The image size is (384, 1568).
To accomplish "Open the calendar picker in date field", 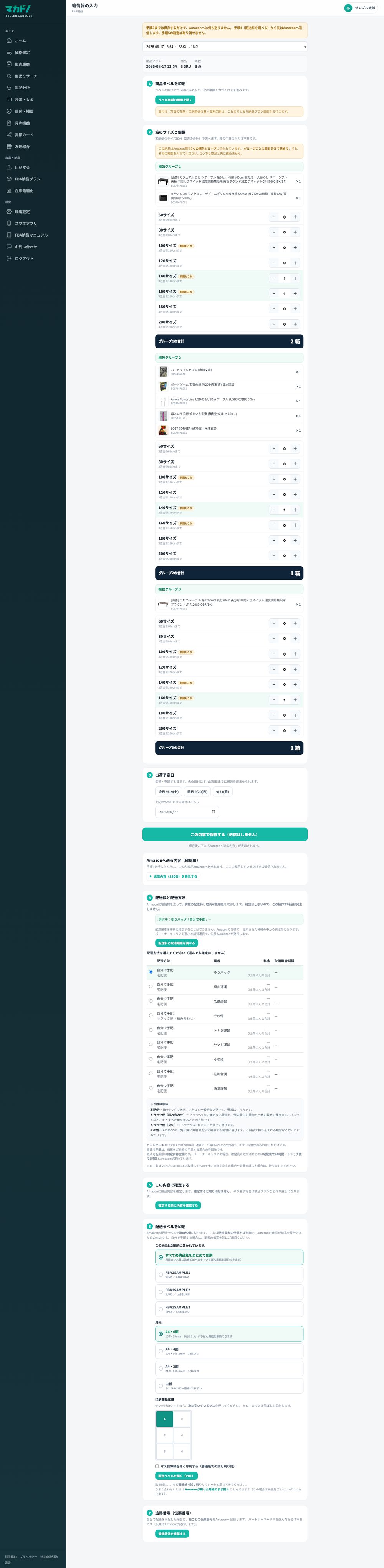I will click(213, 812).
